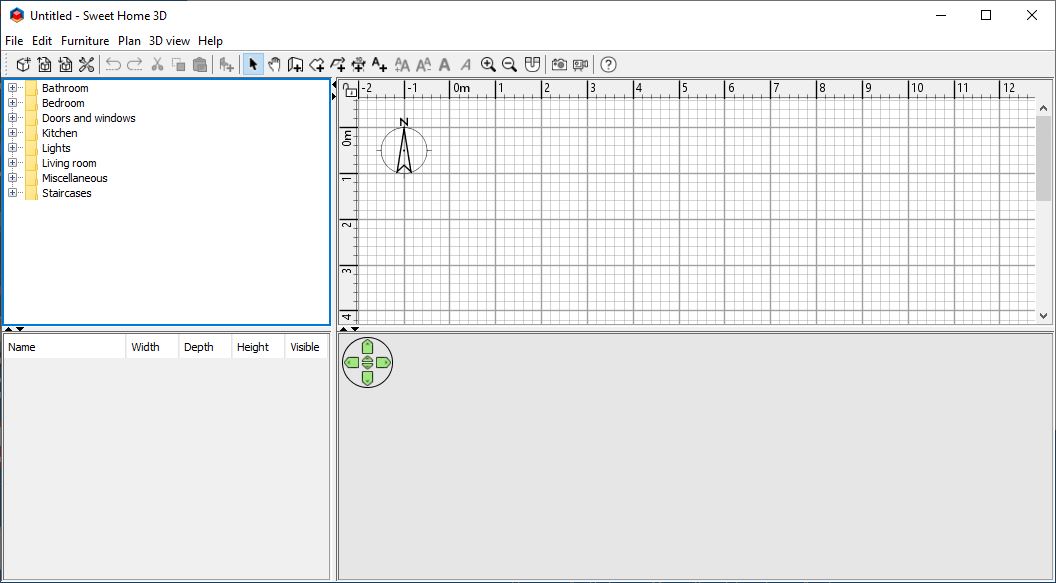This screenshot has height=583, width=1056.
Task: Sort furniture by Depth column header
Action: 205,347
